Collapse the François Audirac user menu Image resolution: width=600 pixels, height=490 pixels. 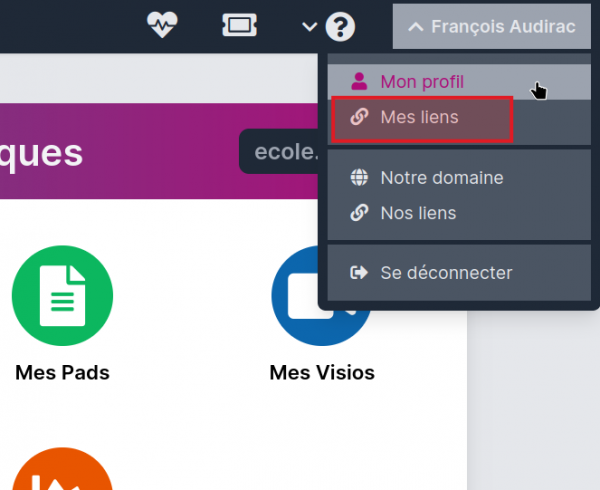click(x=492, y=27)
